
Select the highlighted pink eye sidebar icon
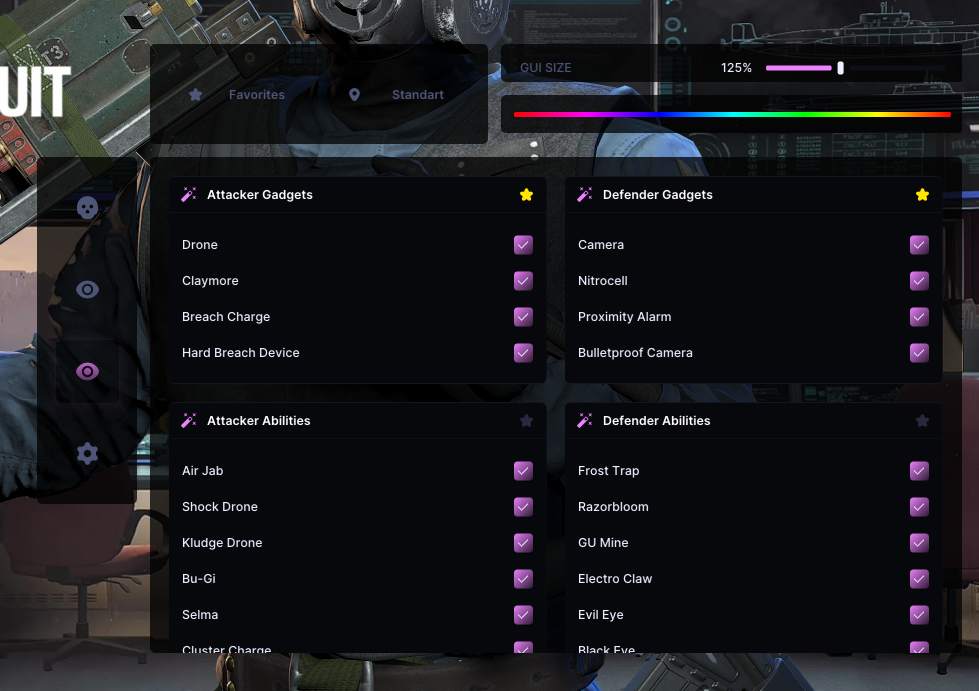[87, 372]
